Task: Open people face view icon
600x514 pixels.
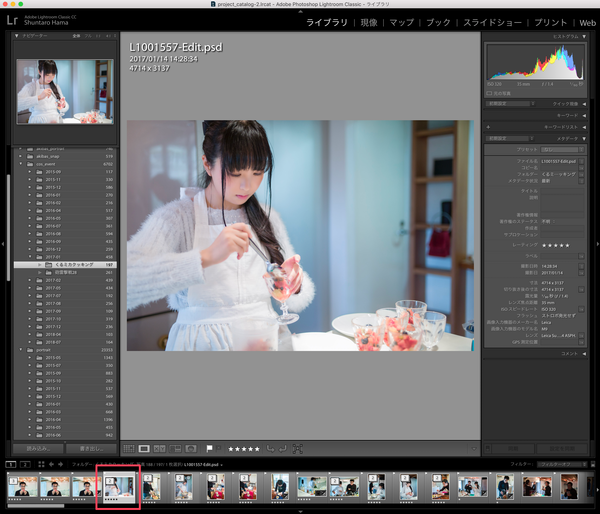Action: pyautogui.click(x=191, y=449)
